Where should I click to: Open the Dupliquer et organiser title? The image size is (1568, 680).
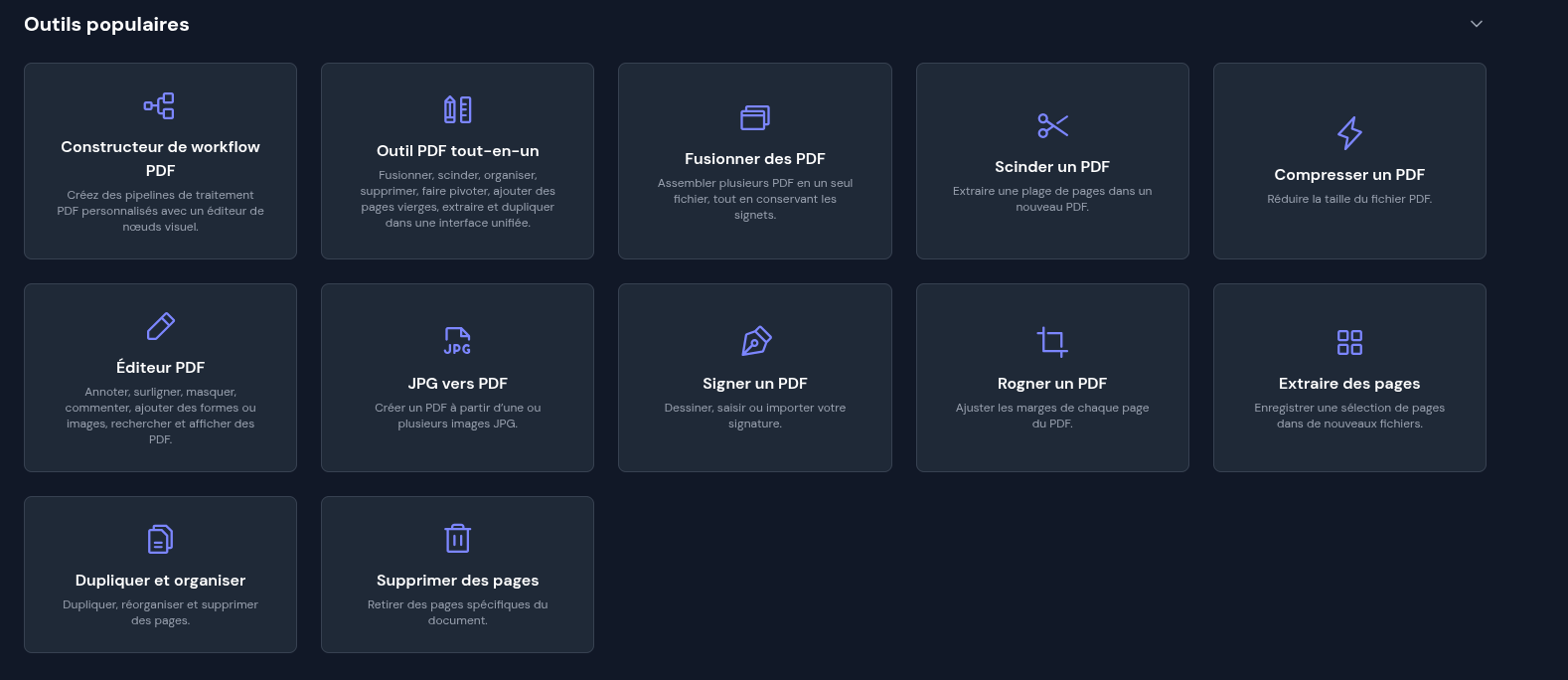click(160, 581)
